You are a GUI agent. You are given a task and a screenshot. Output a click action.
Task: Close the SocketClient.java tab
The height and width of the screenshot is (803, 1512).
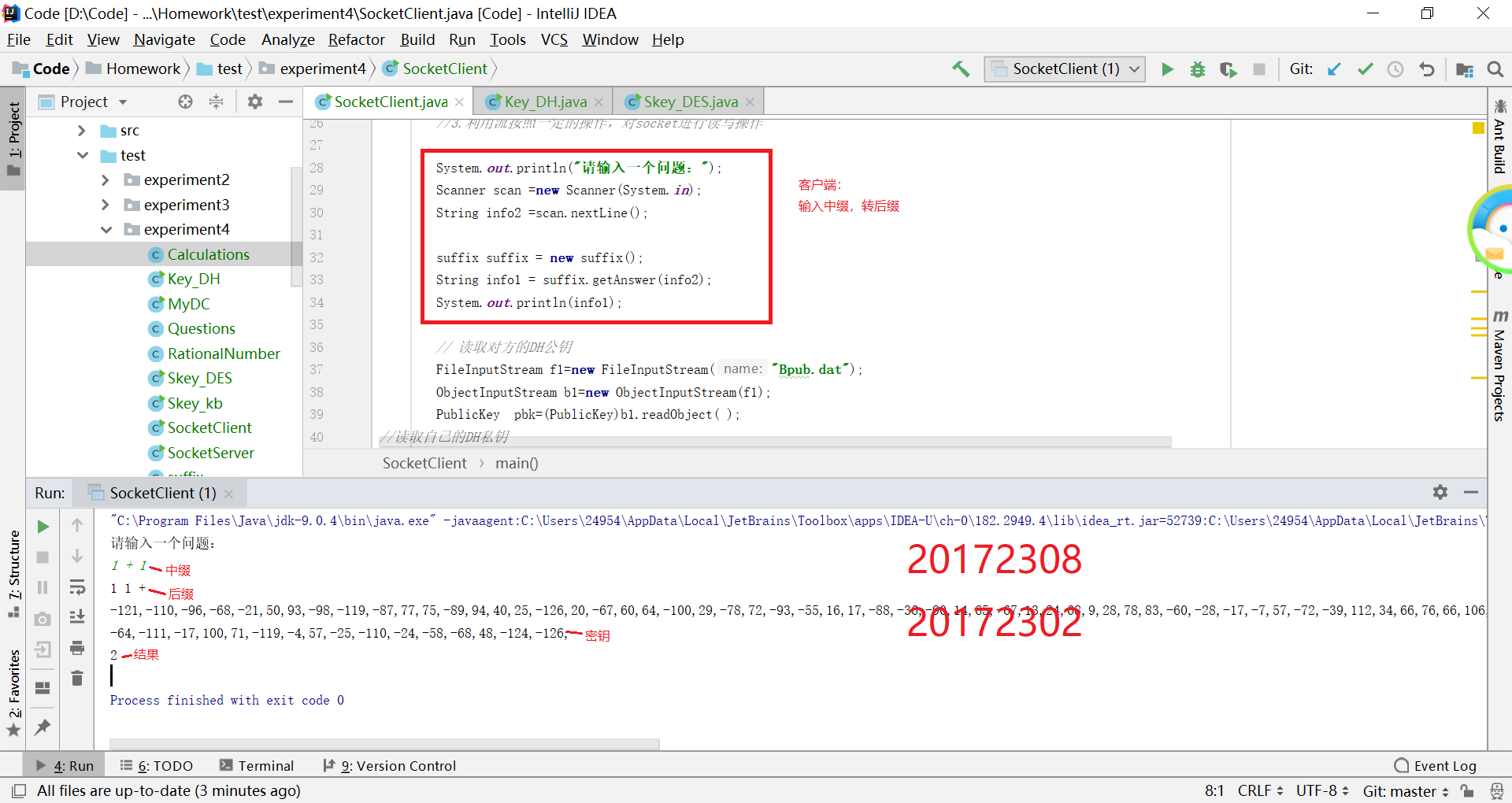(459, 102)
